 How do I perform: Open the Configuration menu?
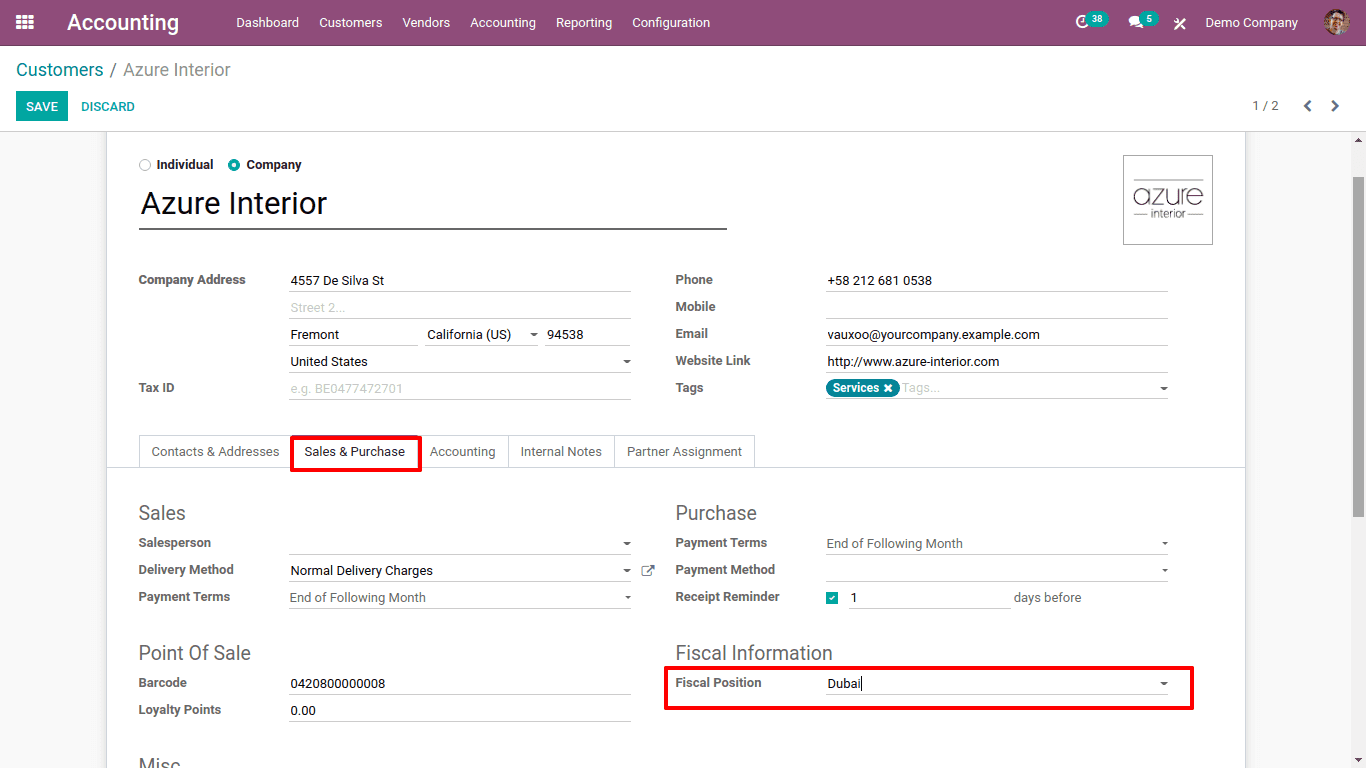tap(671, 22)
